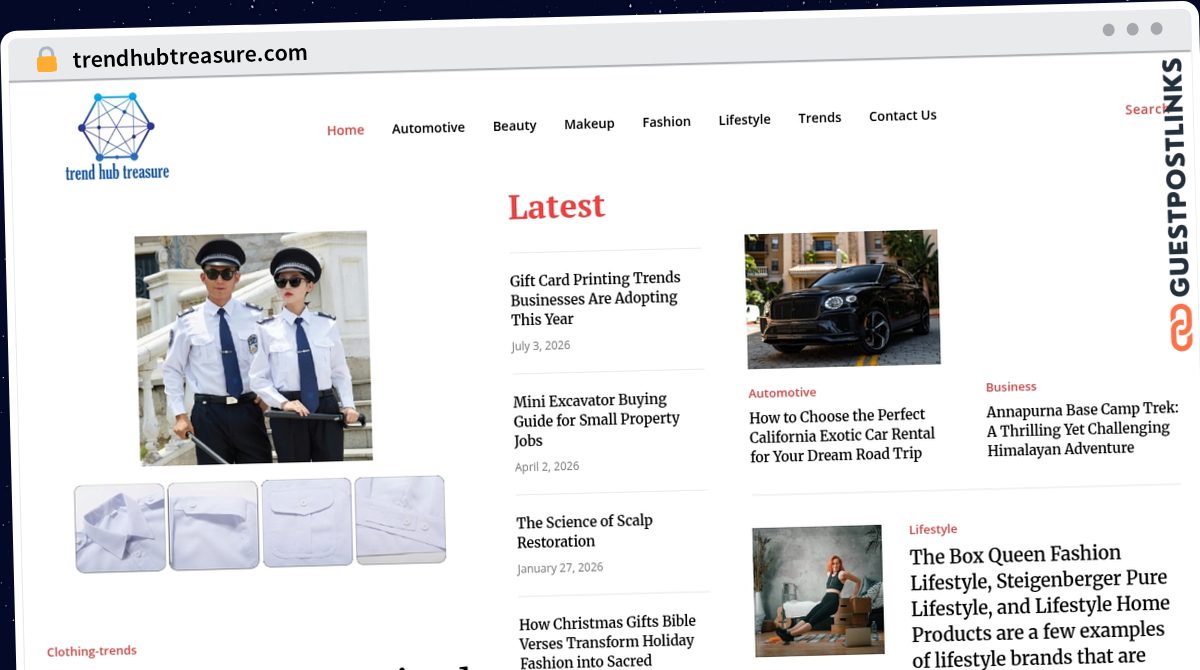The width and height of the screenshot is (1200, 670).
Task: Open the Lifestyle menu item
Action: (744, 120)
